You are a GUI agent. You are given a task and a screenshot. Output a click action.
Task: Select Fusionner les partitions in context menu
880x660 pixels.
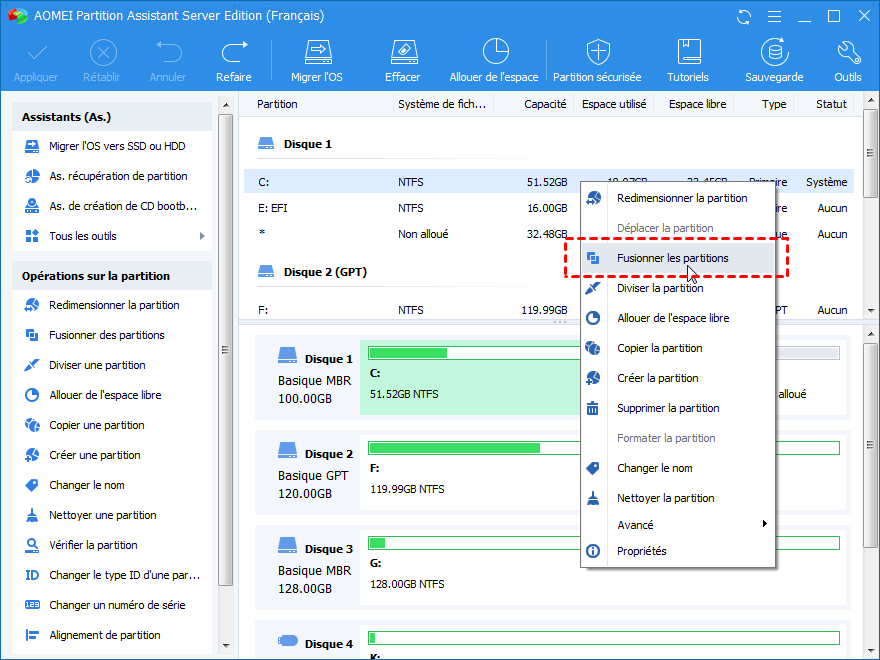pos(672,258)
